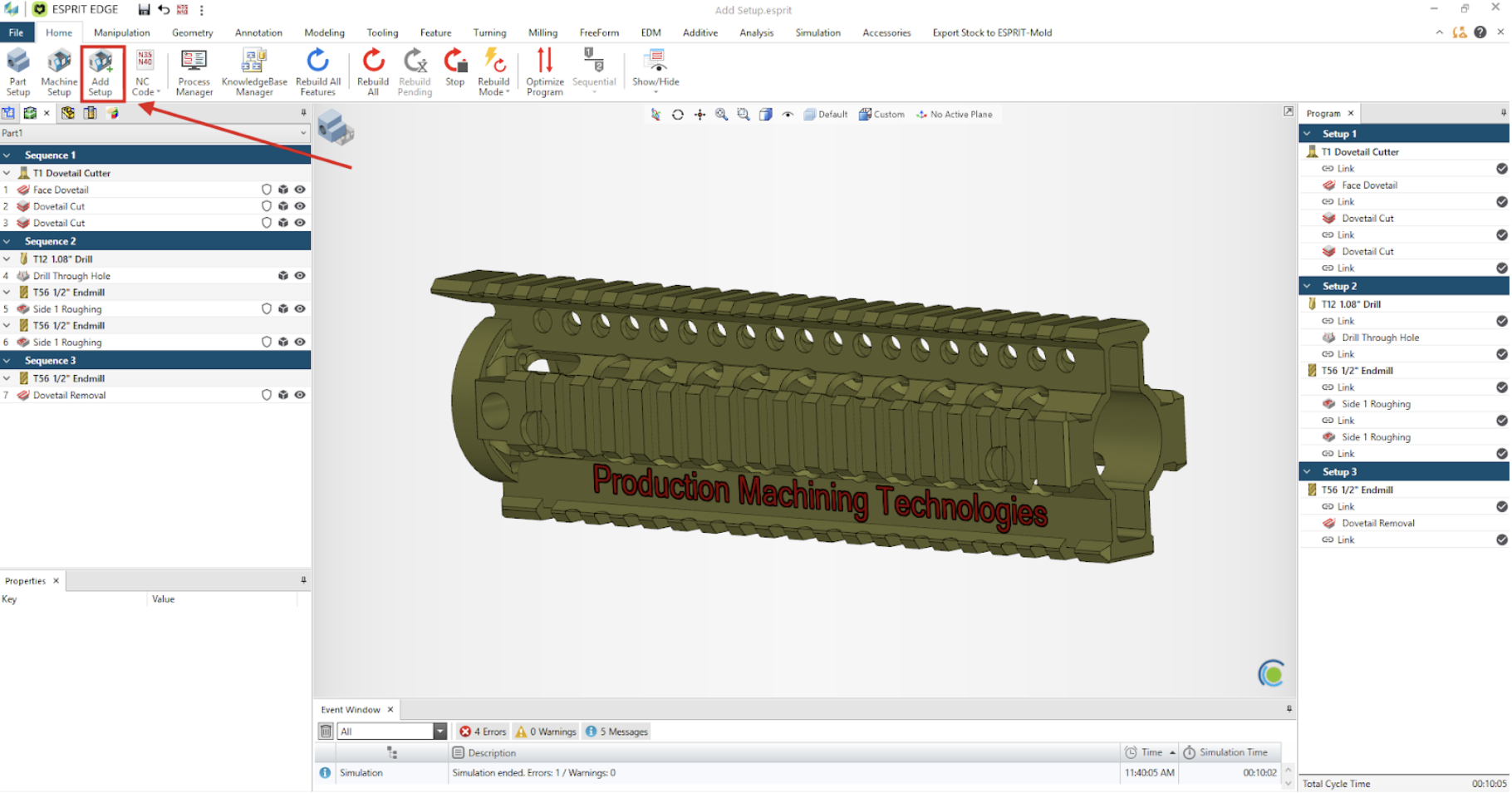
Task: Select Side 1 Roughing operation number 5
Action: coord(67,309)
